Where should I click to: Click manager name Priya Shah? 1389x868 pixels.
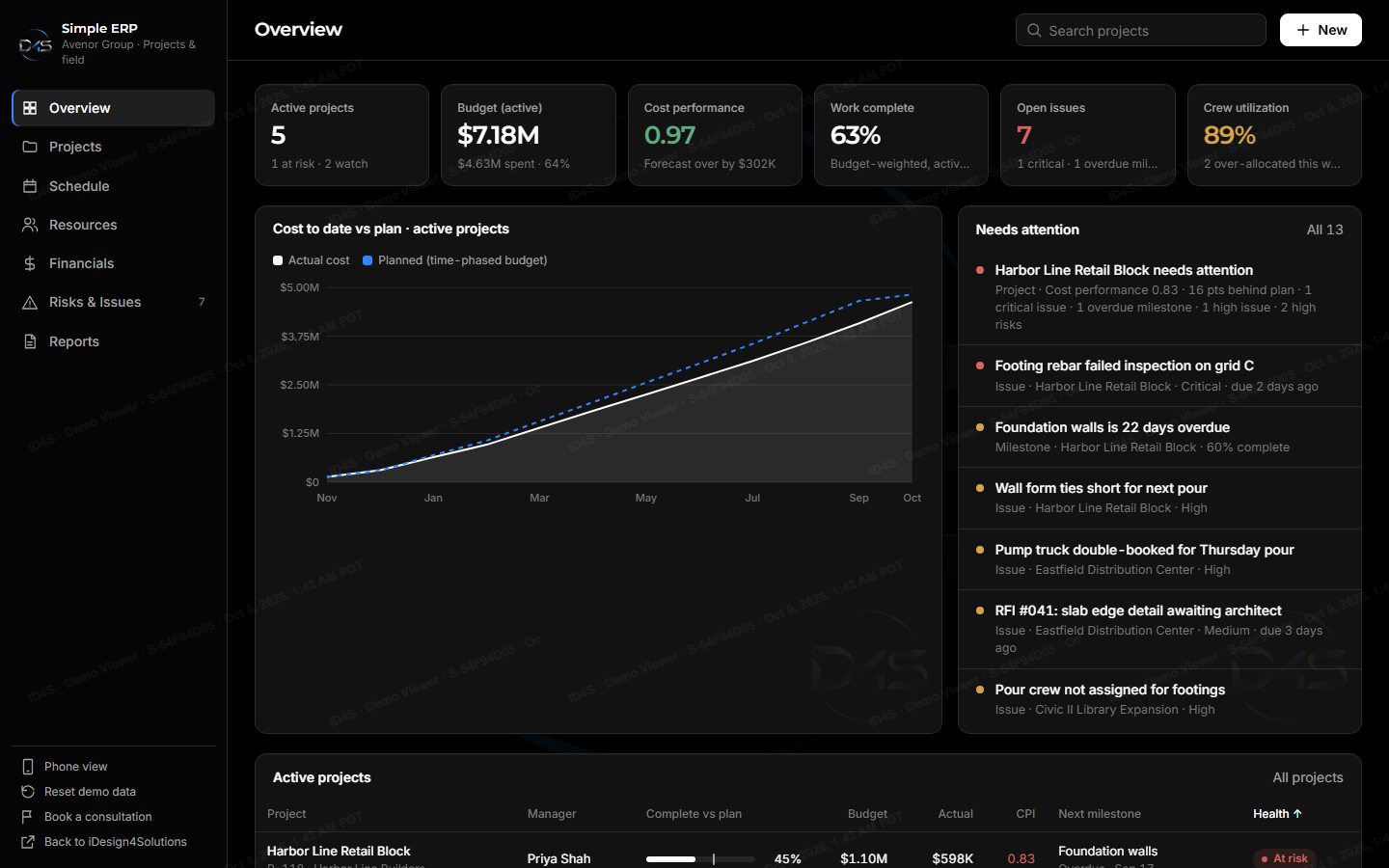click(558, 858)
